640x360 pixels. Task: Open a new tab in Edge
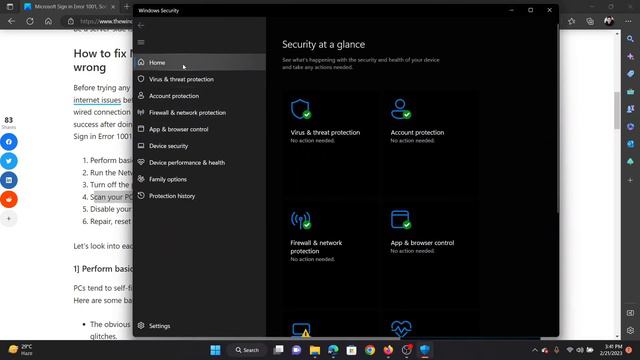tap(127, 7)
